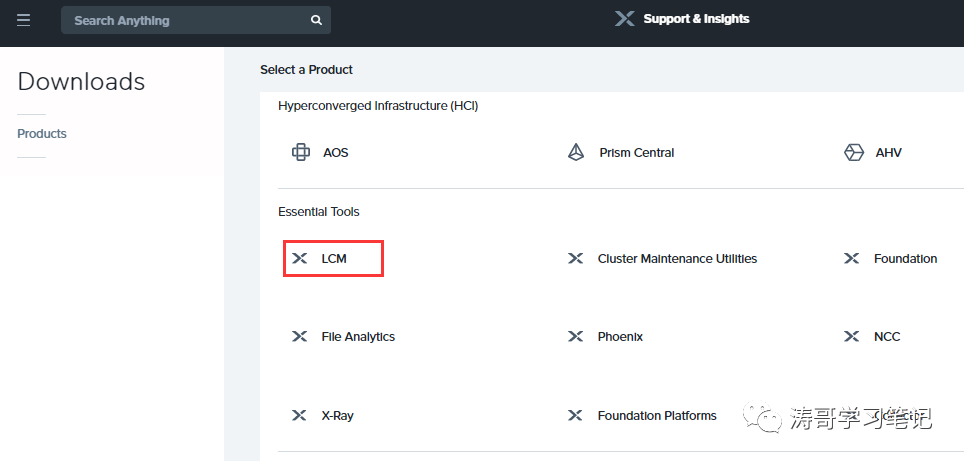
Task: Click the Support & Insights title
Action: click(696, 19)
